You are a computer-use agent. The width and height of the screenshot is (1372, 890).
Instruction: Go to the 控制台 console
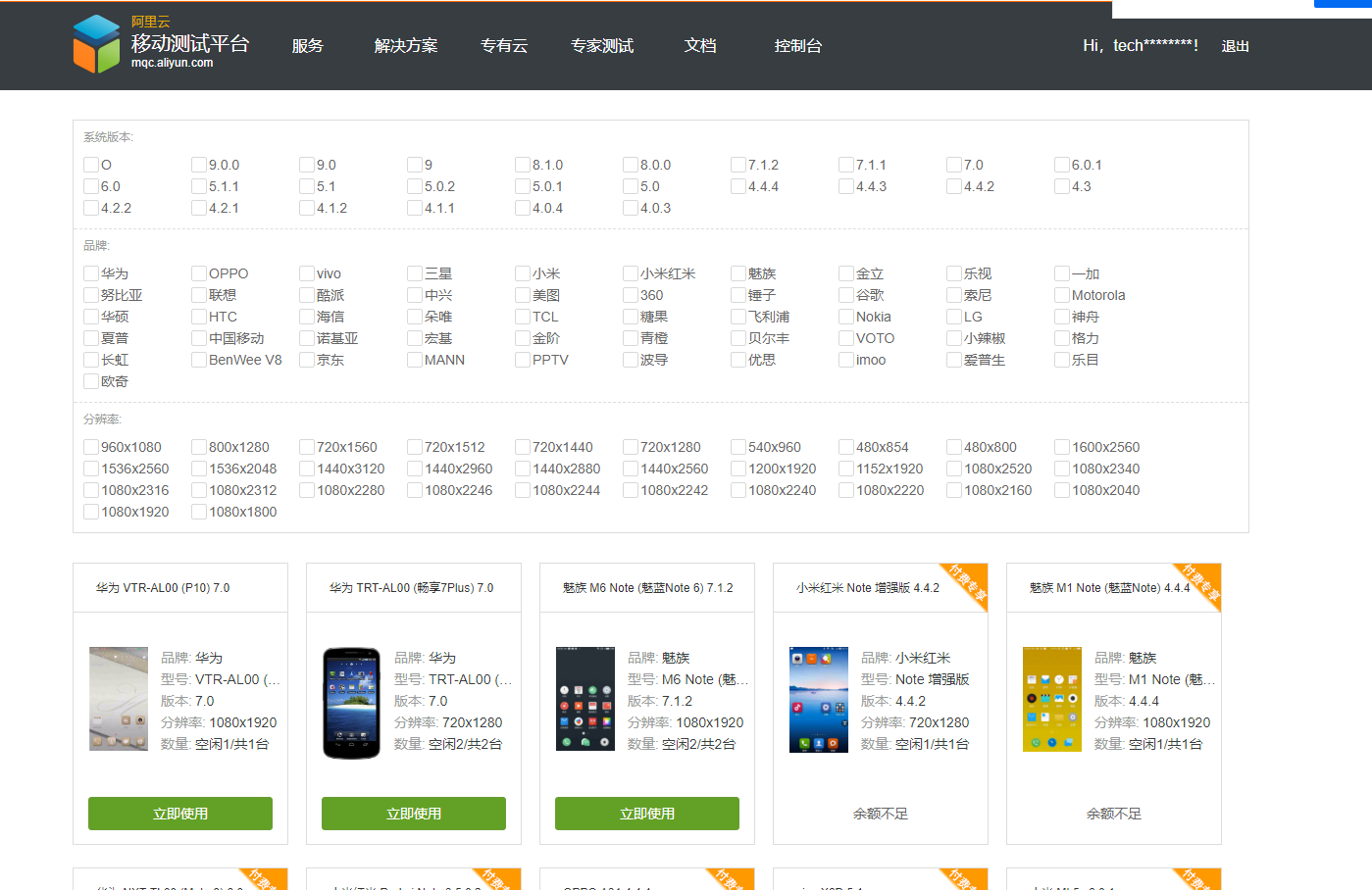pos(798,46)
